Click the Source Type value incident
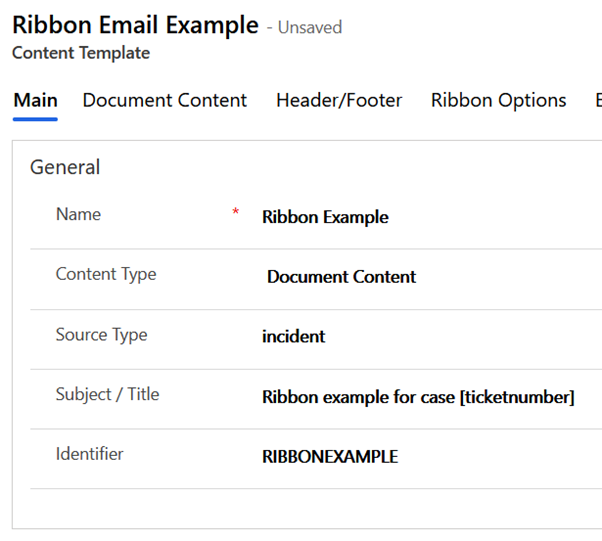 click(x=293, y=337)
